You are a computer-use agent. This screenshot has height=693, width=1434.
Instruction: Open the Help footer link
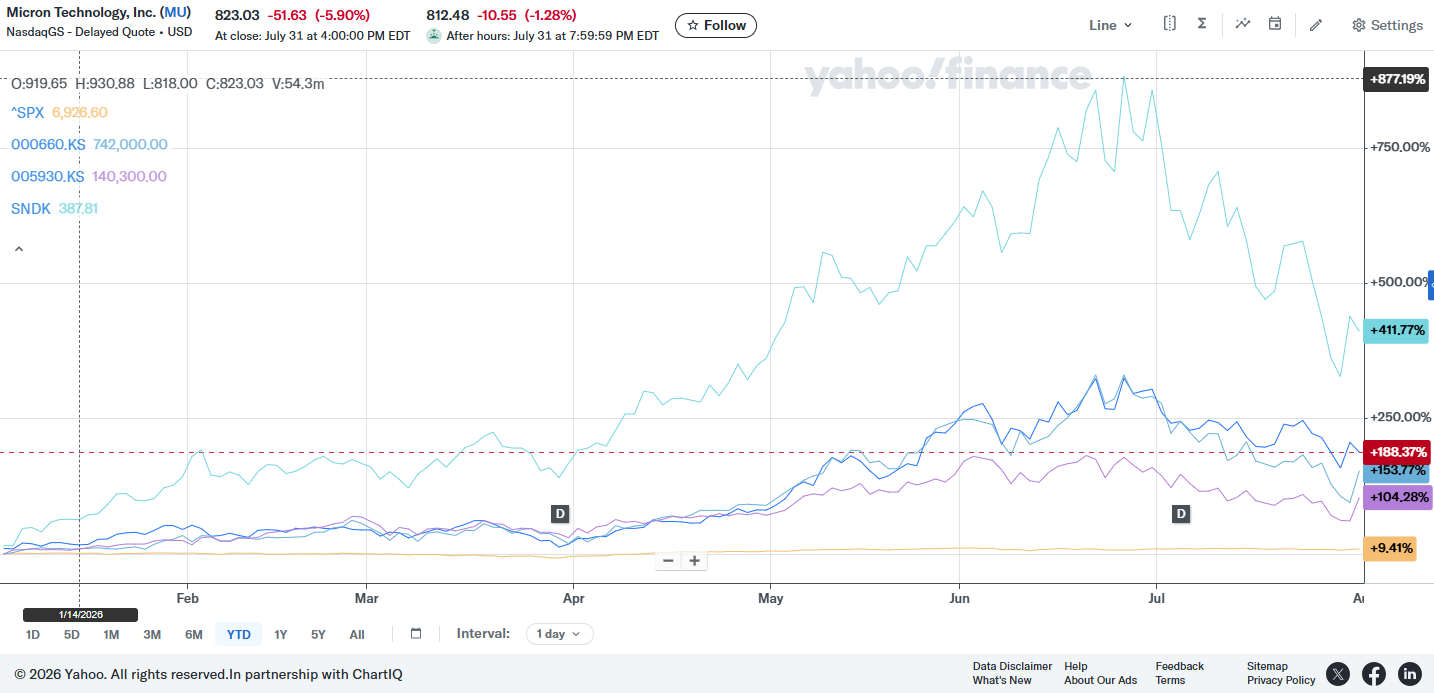pos(1076,666)
